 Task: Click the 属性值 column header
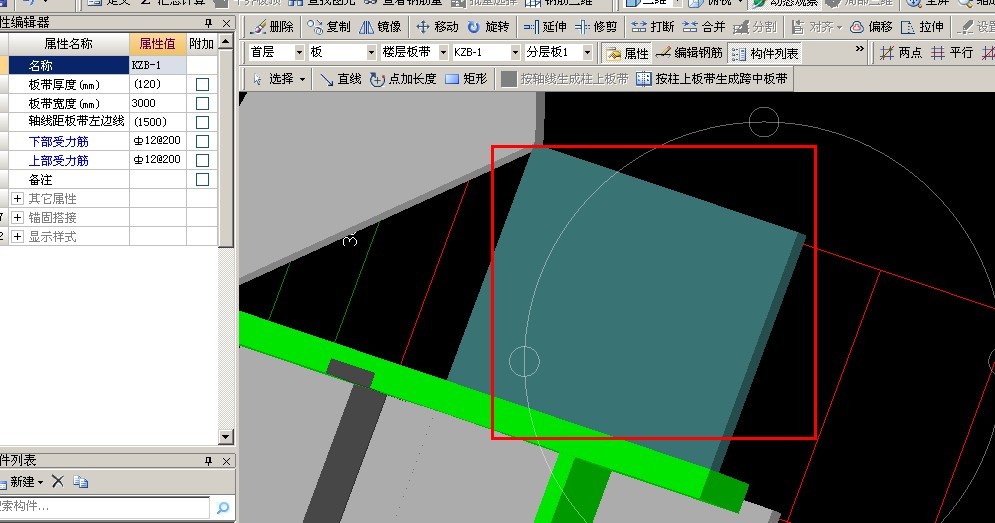157,44
